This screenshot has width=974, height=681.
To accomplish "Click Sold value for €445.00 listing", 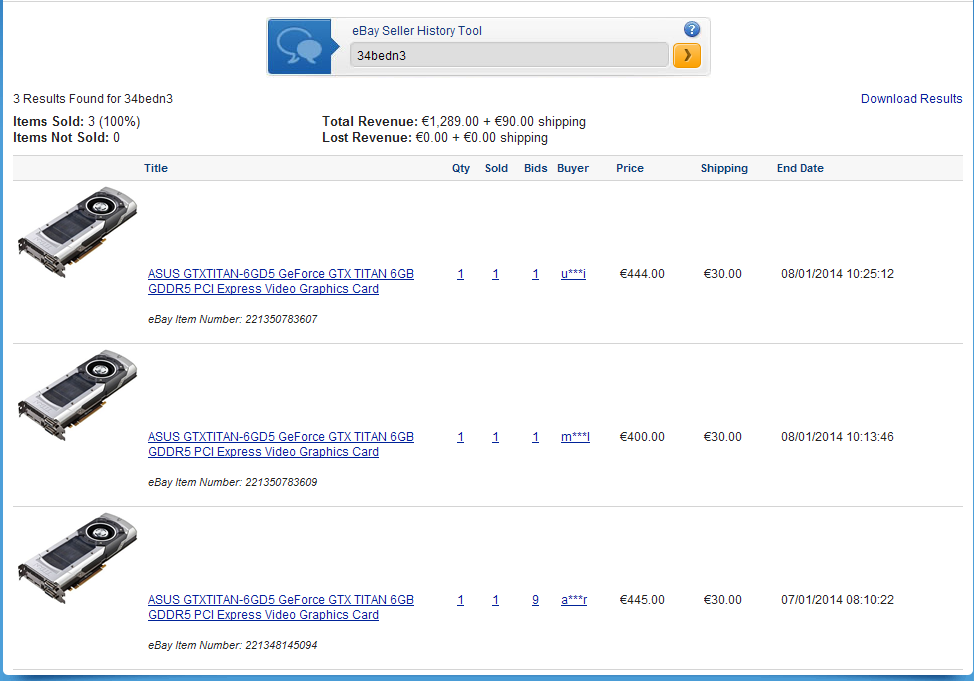I will 495,600.
